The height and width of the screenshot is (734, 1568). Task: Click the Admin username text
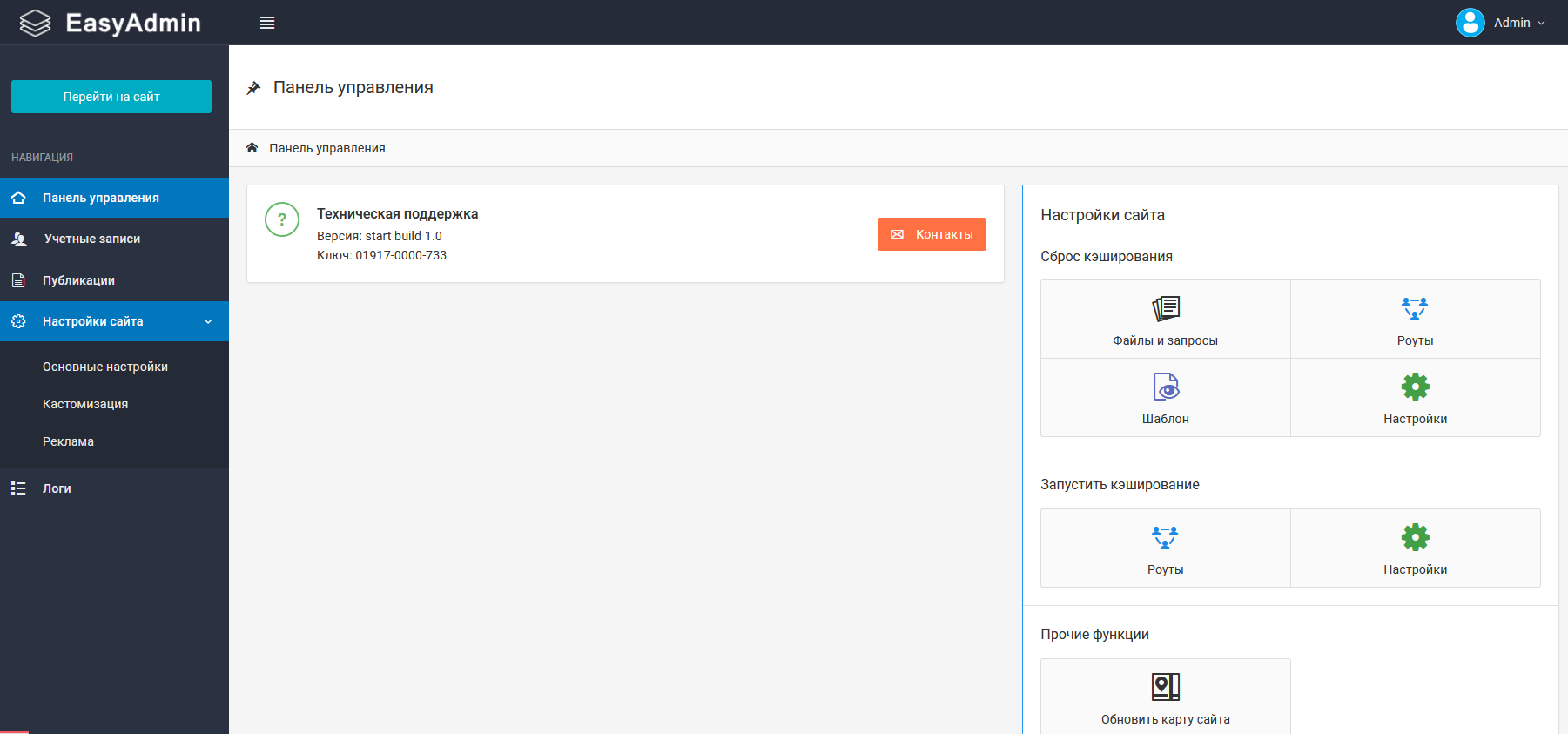coord(1512,23)
